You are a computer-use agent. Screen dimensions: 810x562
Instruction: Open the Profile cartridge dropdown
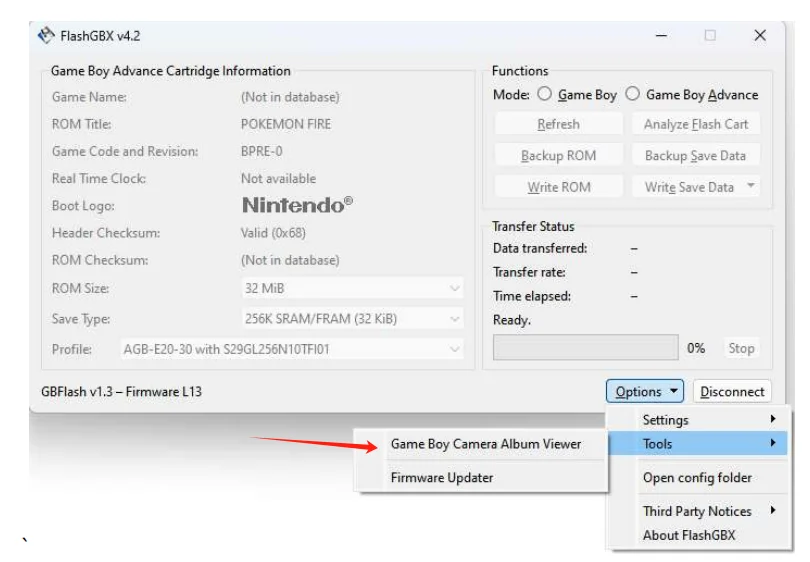click(293, 350)
